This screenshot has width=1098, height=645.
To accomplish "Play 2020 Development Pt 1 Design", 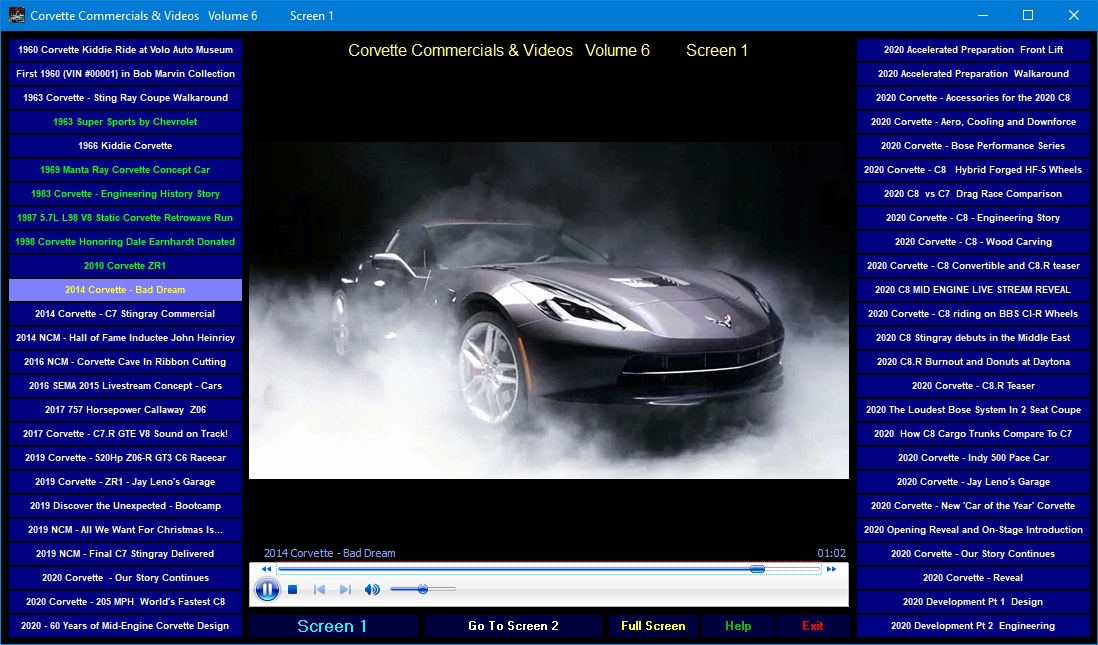I will pos(973,602).
